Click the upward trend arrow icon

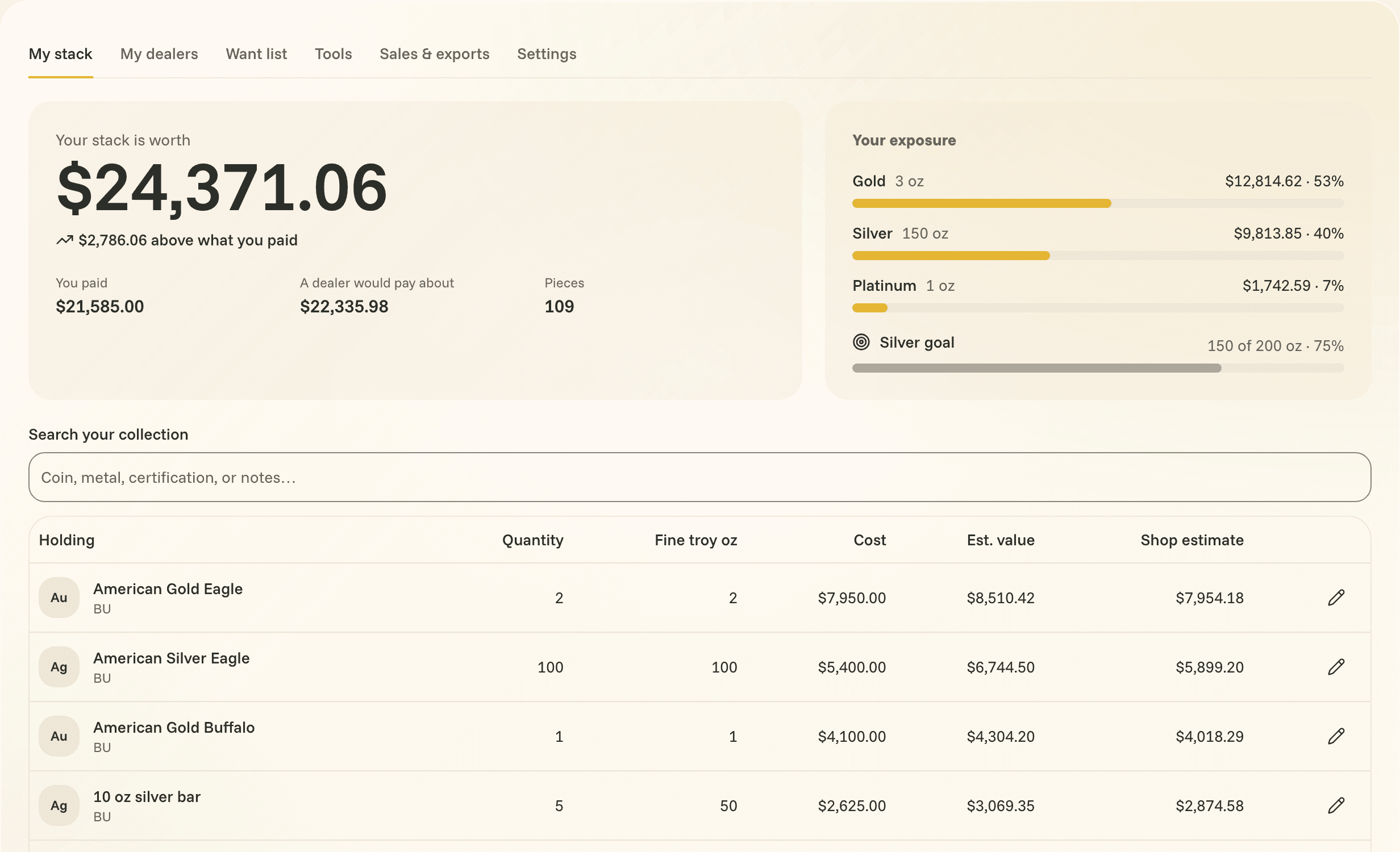coord(65,240)
